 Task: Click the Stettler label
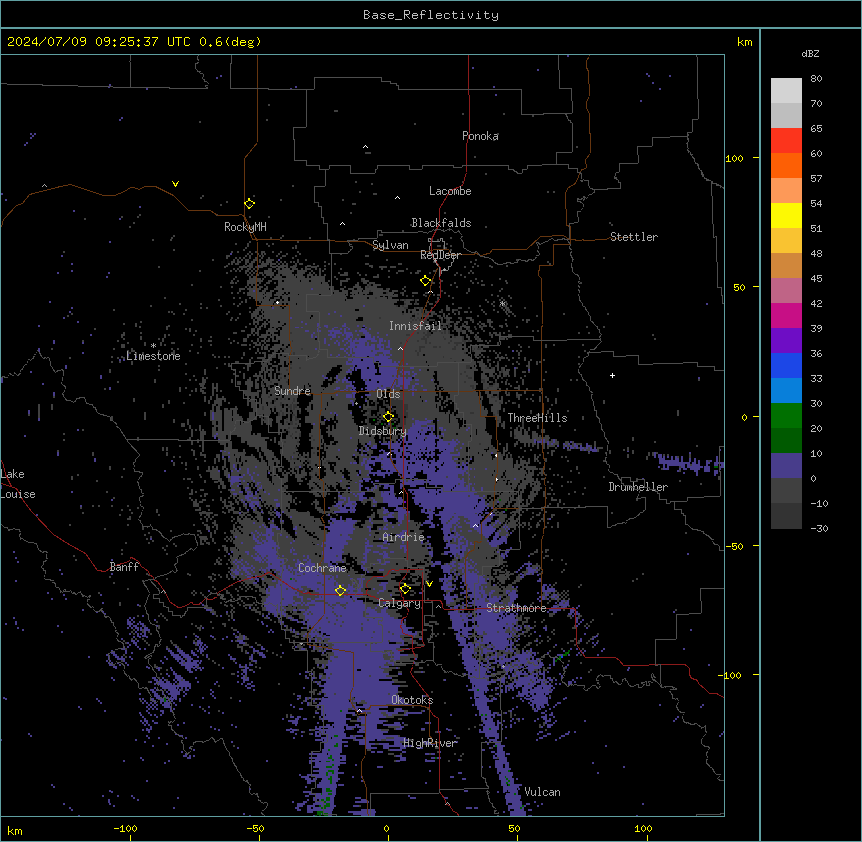click(634, 237)
